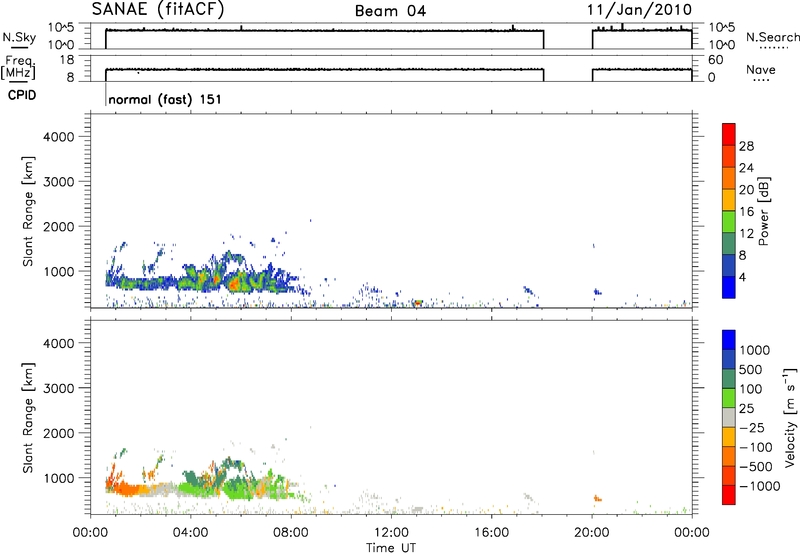Select the CPID label
The image size is (800, 554).
coord(22,95)
